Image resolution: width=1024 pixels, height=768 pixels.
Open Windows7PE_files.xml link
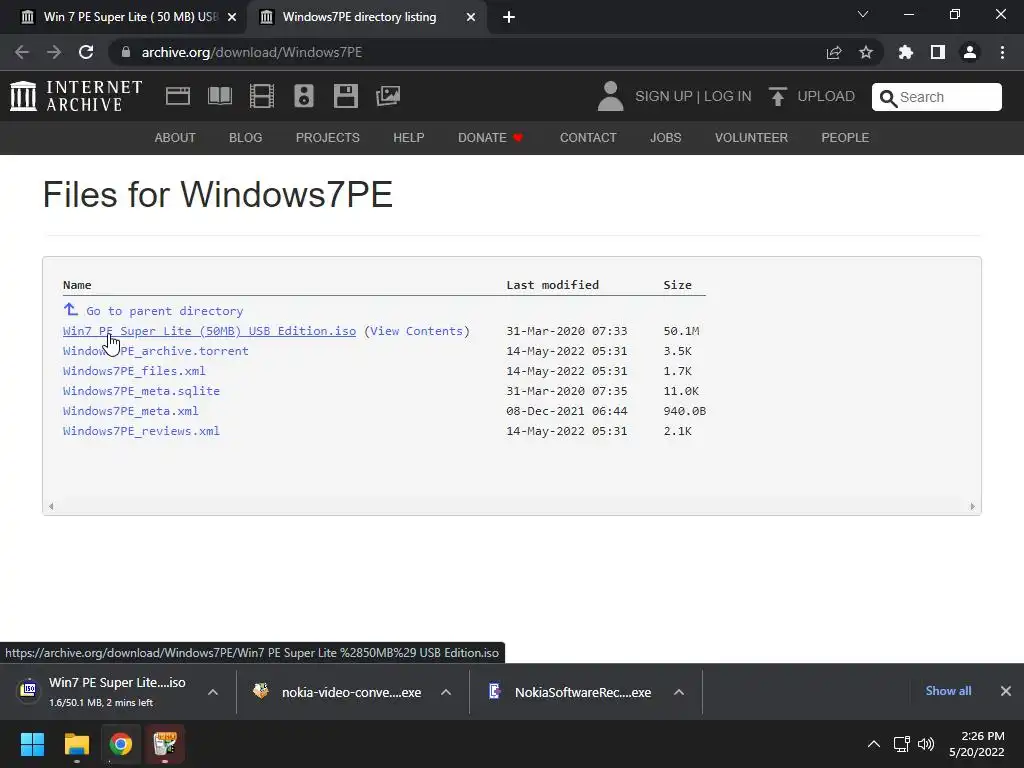tap(134, 371)
